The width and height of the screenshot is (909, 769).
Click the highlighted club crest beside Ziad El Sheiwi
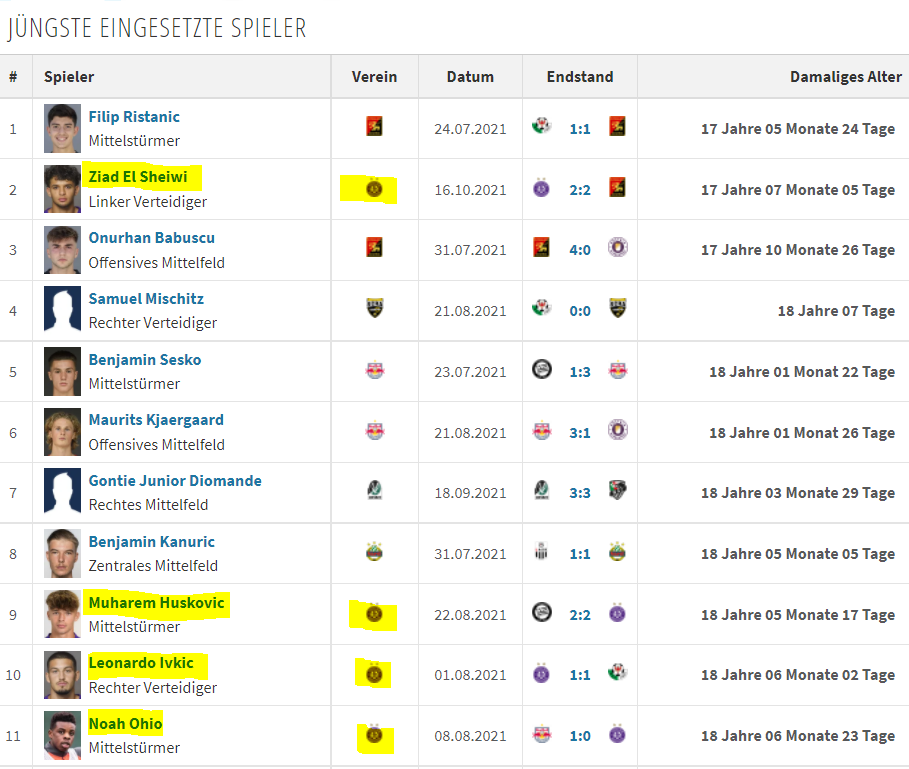click(x=374, y=188)
